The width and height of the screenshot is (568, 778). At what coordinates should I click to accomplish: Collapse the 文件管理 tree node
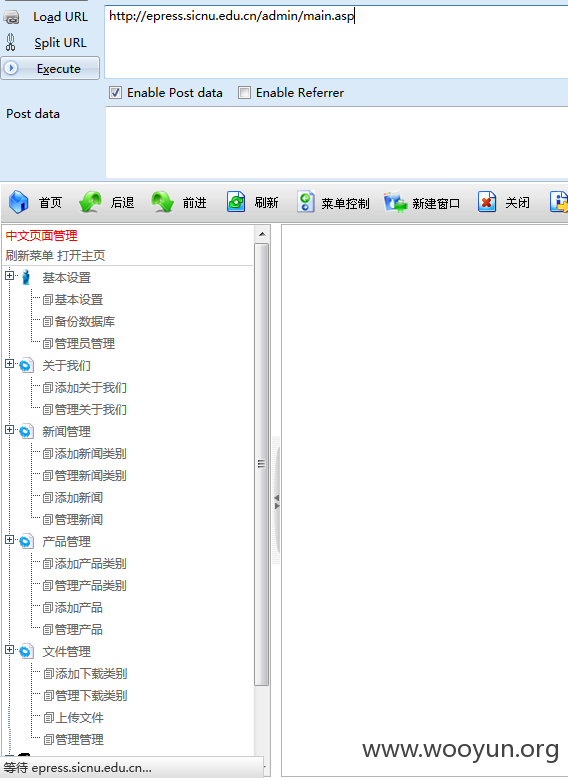[9, 649]
